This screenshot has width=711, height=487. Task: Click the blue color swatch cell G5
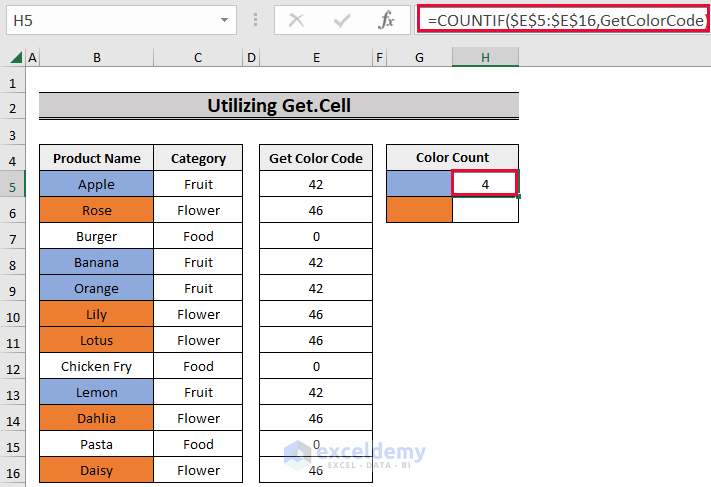click(419, 184)
